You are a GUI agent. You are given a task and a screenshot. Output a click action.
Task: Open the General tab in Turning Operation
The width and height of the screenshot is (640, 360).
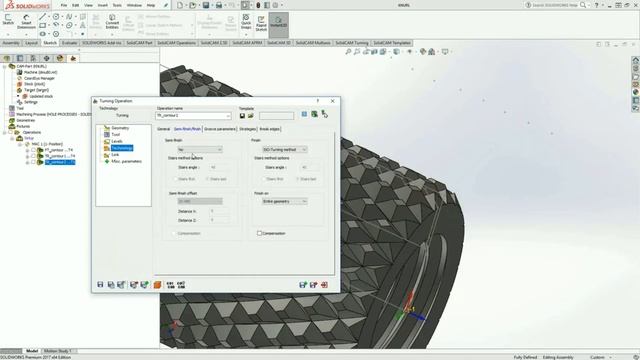tap(164, 129)
